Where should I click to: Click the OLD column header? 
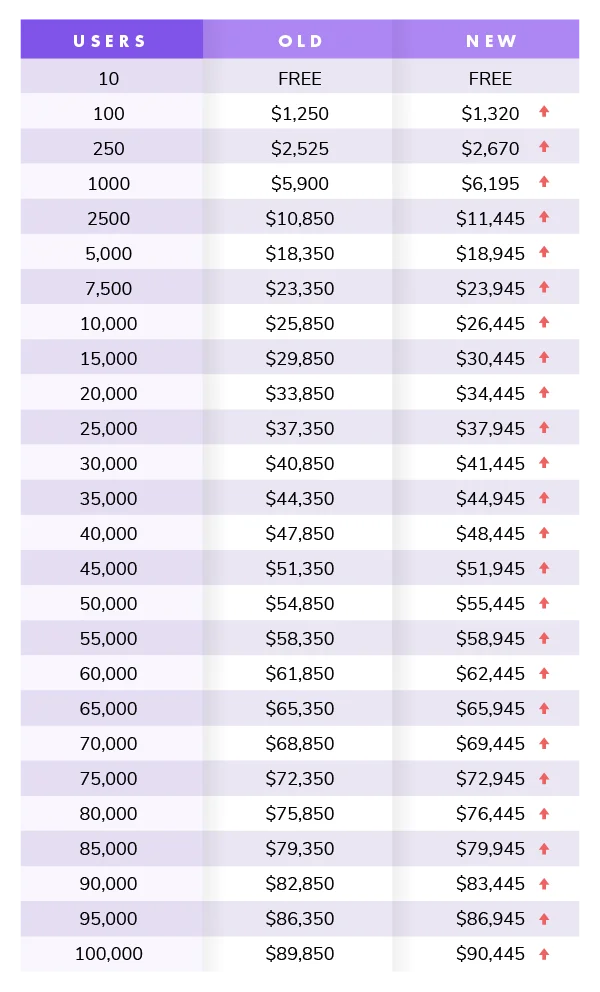(x=300, y=41)
